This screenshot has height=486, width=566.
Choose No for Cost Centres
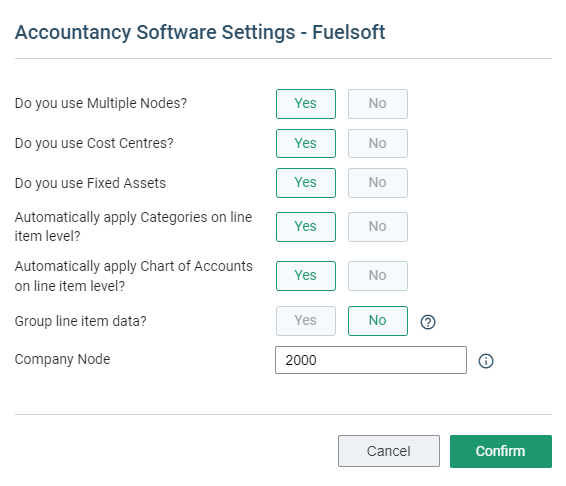(x=378, y=143)
